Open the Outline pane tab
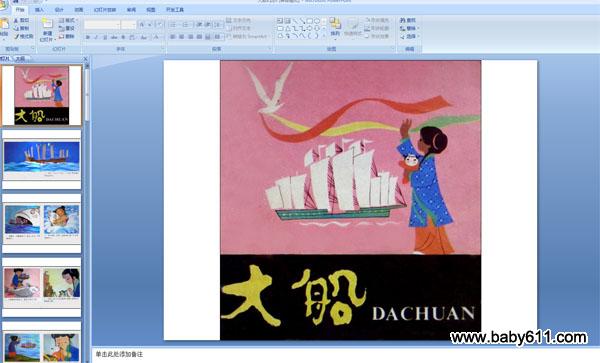Image resolution: width=600 pixels, height=363 pixels. [x=20, y=59]
